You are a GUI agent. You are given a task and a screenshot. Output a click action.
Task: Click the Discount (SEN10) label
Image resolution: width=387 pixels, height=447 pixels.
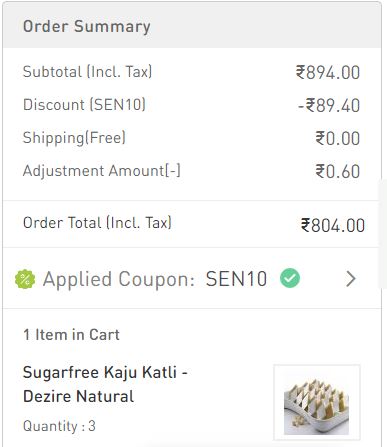(84, 105)
